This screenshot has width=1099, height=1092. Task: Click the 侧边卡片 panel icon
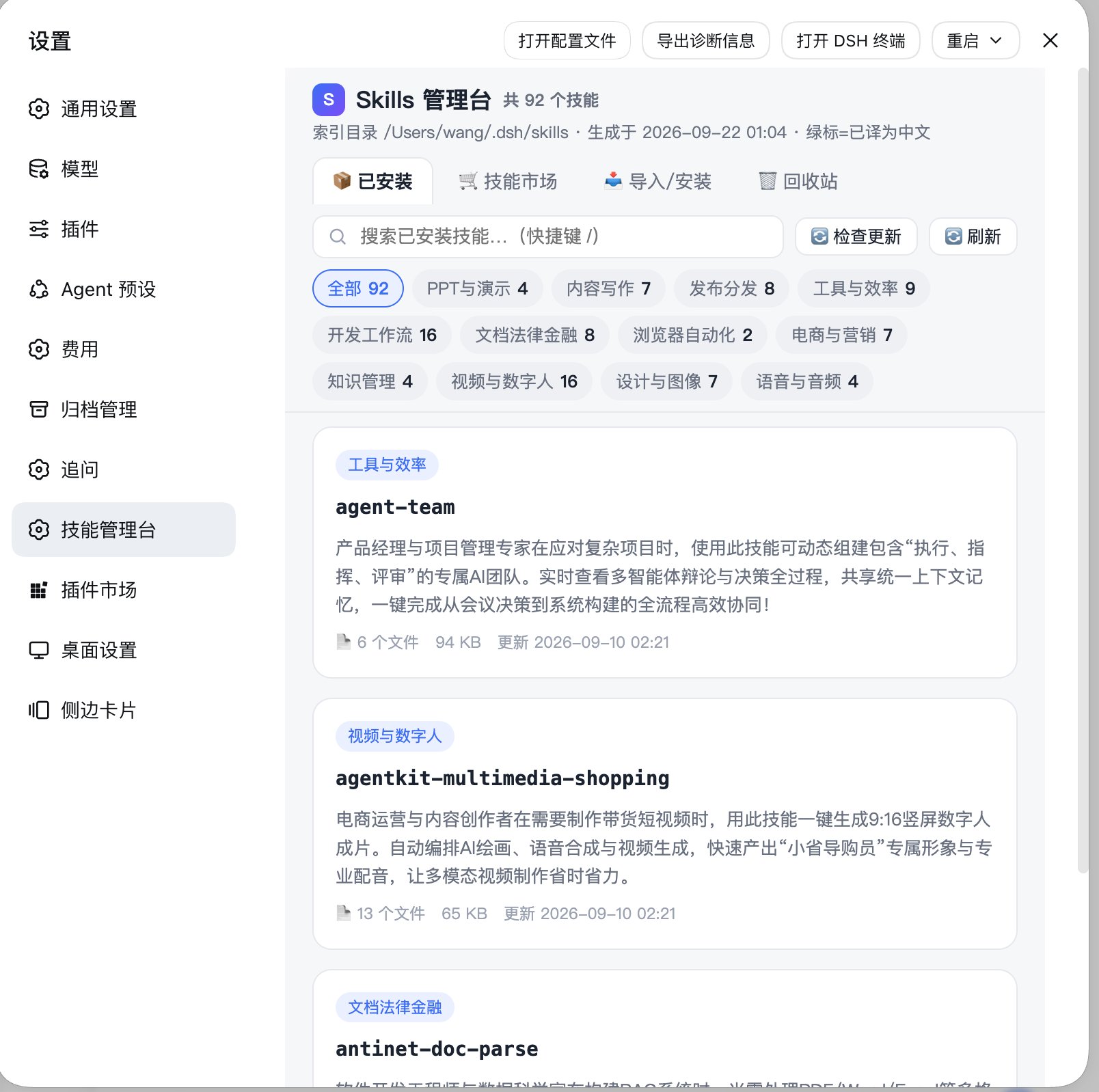[x=39, y=710]
